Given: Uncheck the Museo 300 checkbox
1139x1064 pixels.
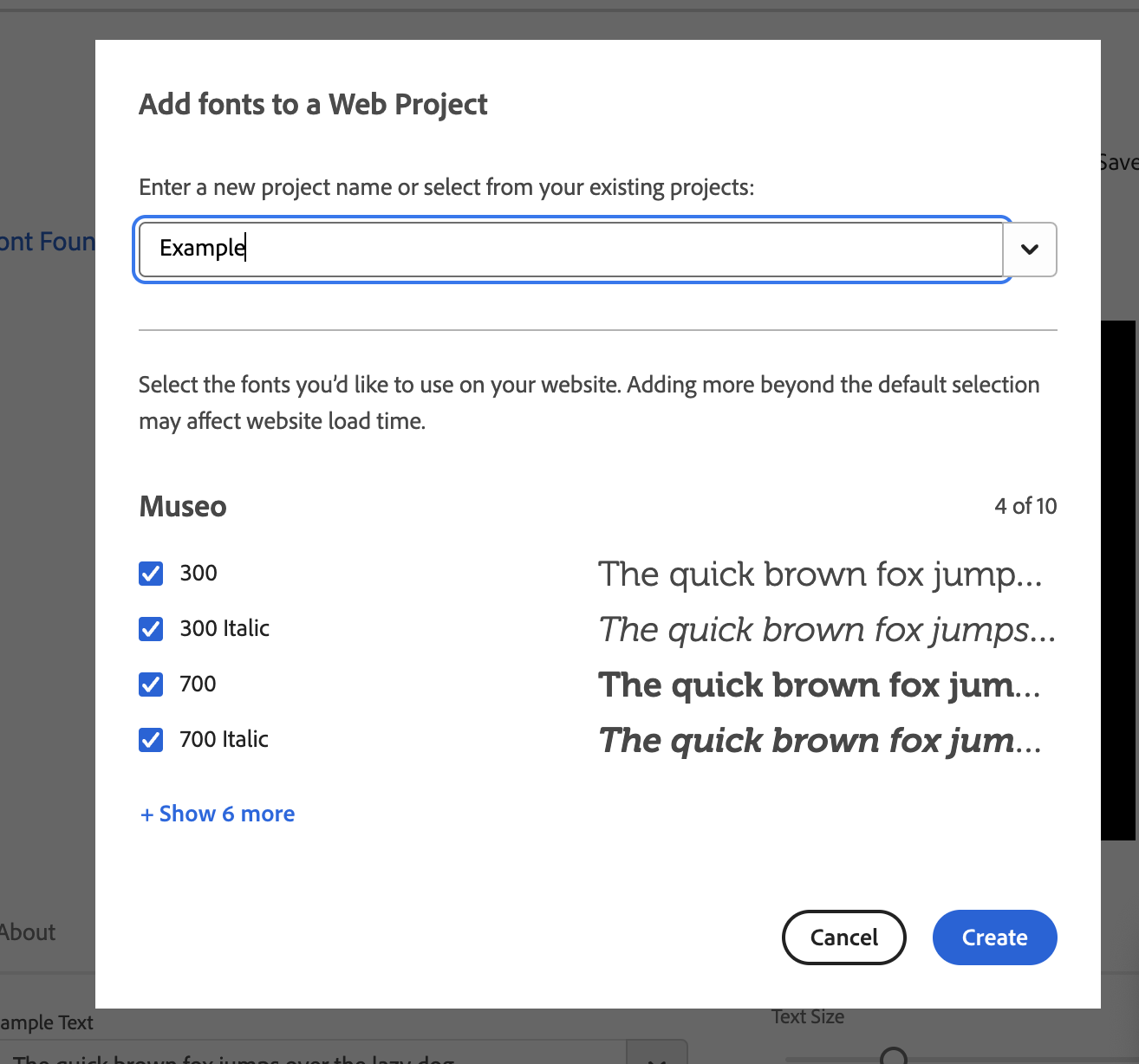Looking at the screenshot, I should [151, 574].
